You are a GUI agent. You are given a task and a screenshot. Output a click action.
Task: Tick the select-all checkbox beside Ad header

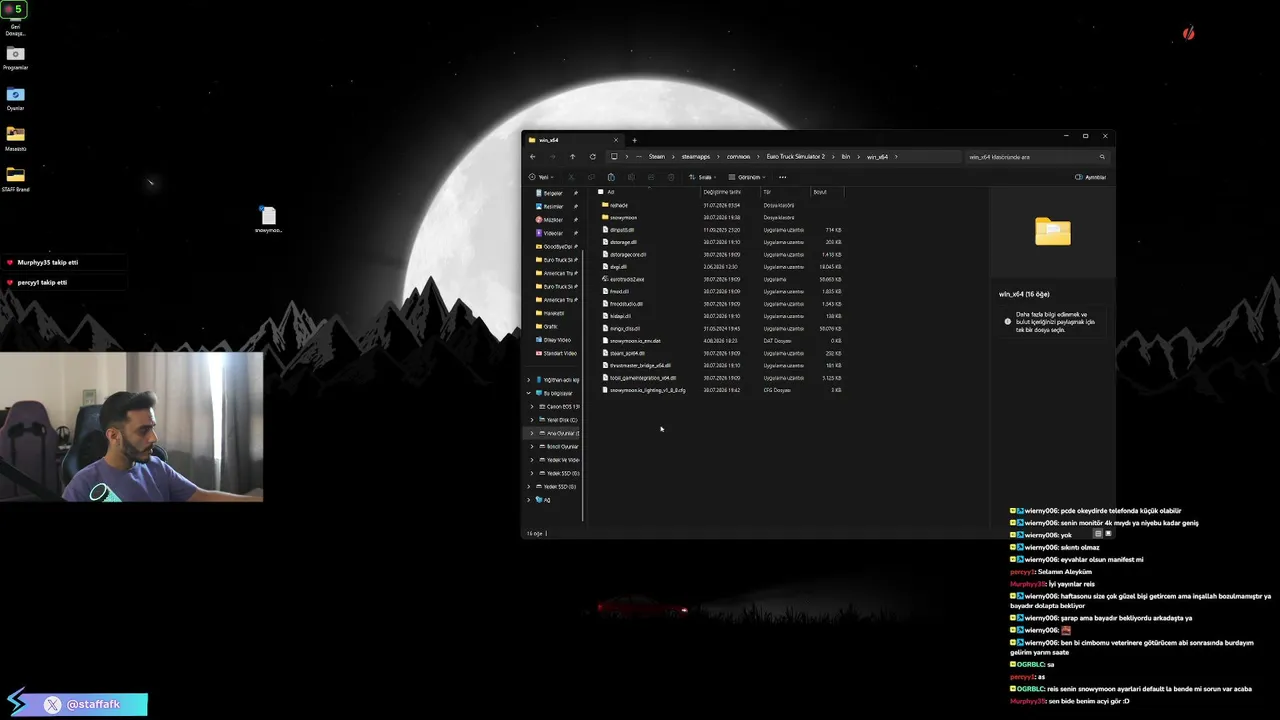(600, 192)
